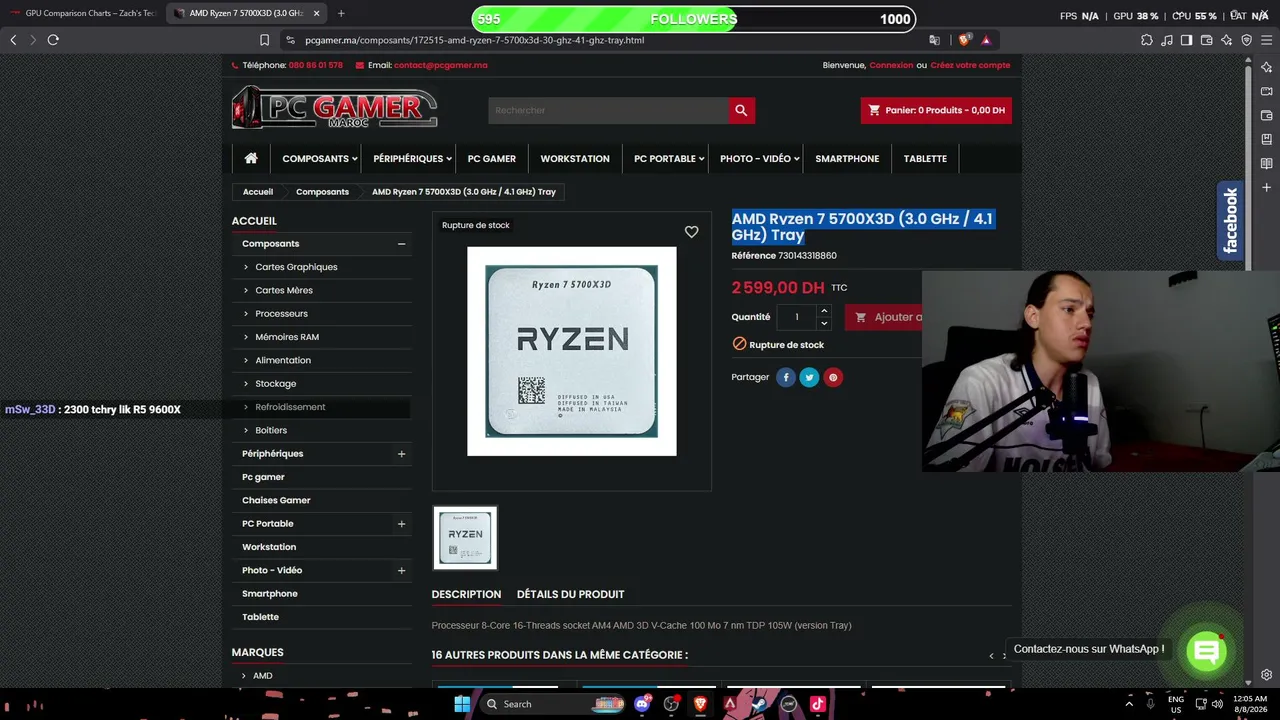Viewport: 1280px width, 720px height.
Task: Bookmark this page in the address bar
Action: pyautogui.click(x=264, y=40)
